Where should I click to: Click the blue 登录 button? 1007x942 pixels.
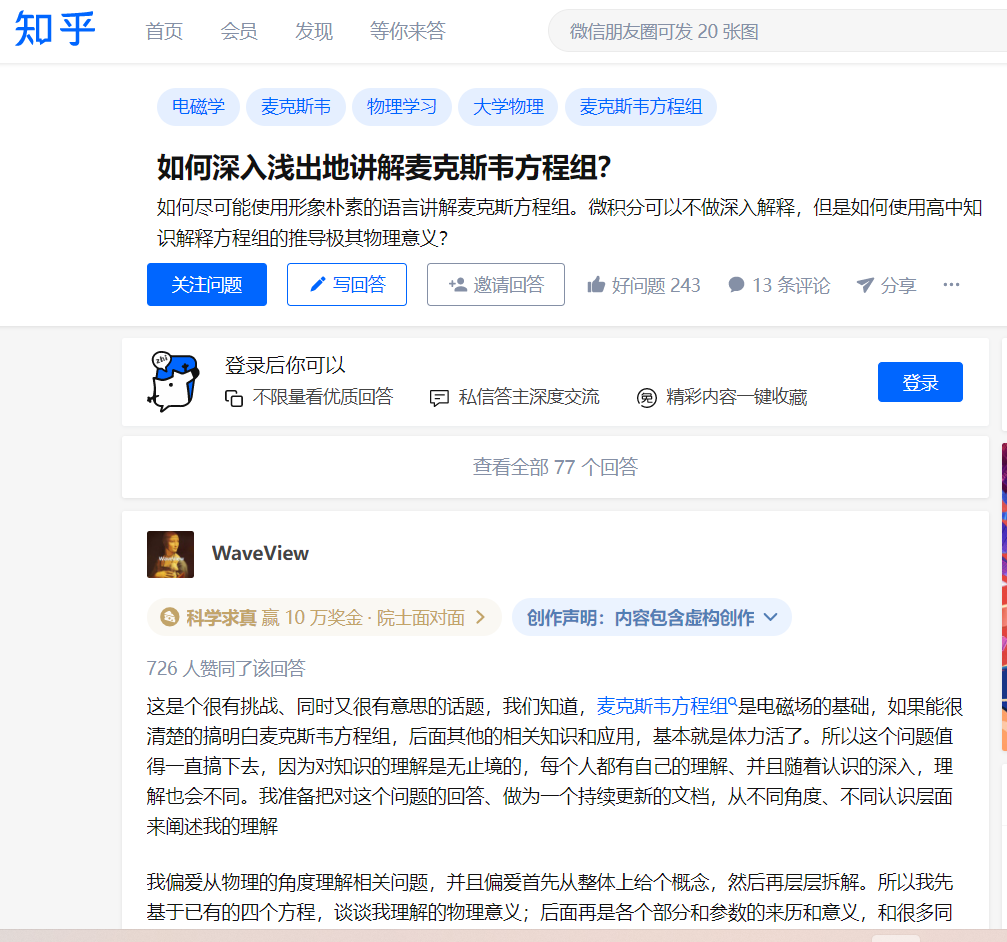920,382
